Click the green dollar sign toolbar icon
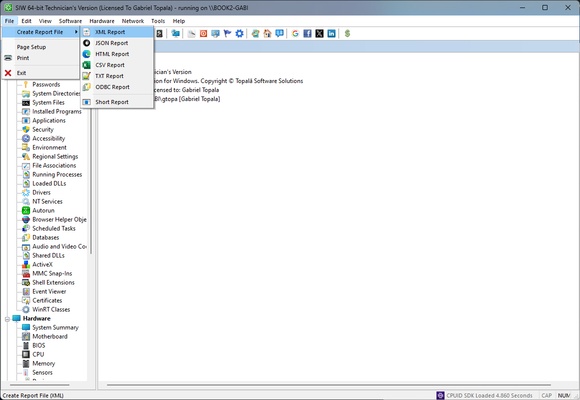Viewport: 580px width, 400px height. [347, 34]
